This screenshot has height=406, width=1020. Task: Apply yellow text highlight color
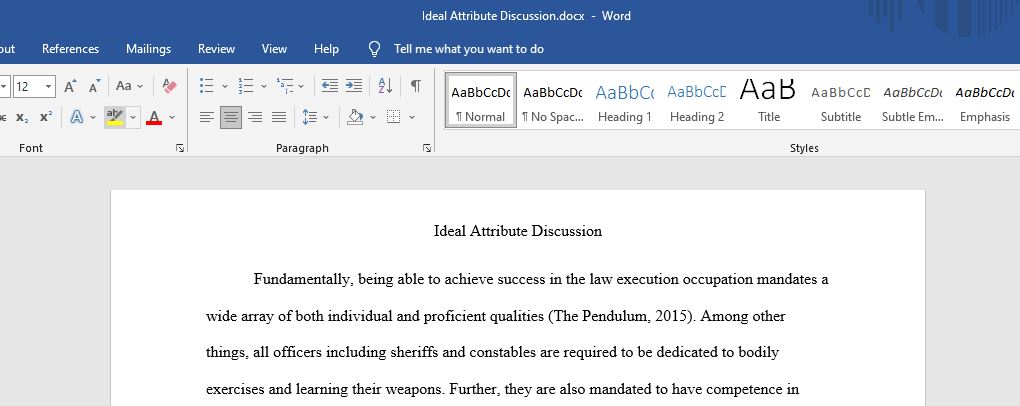pyautogui.click(x=114, y=117)
